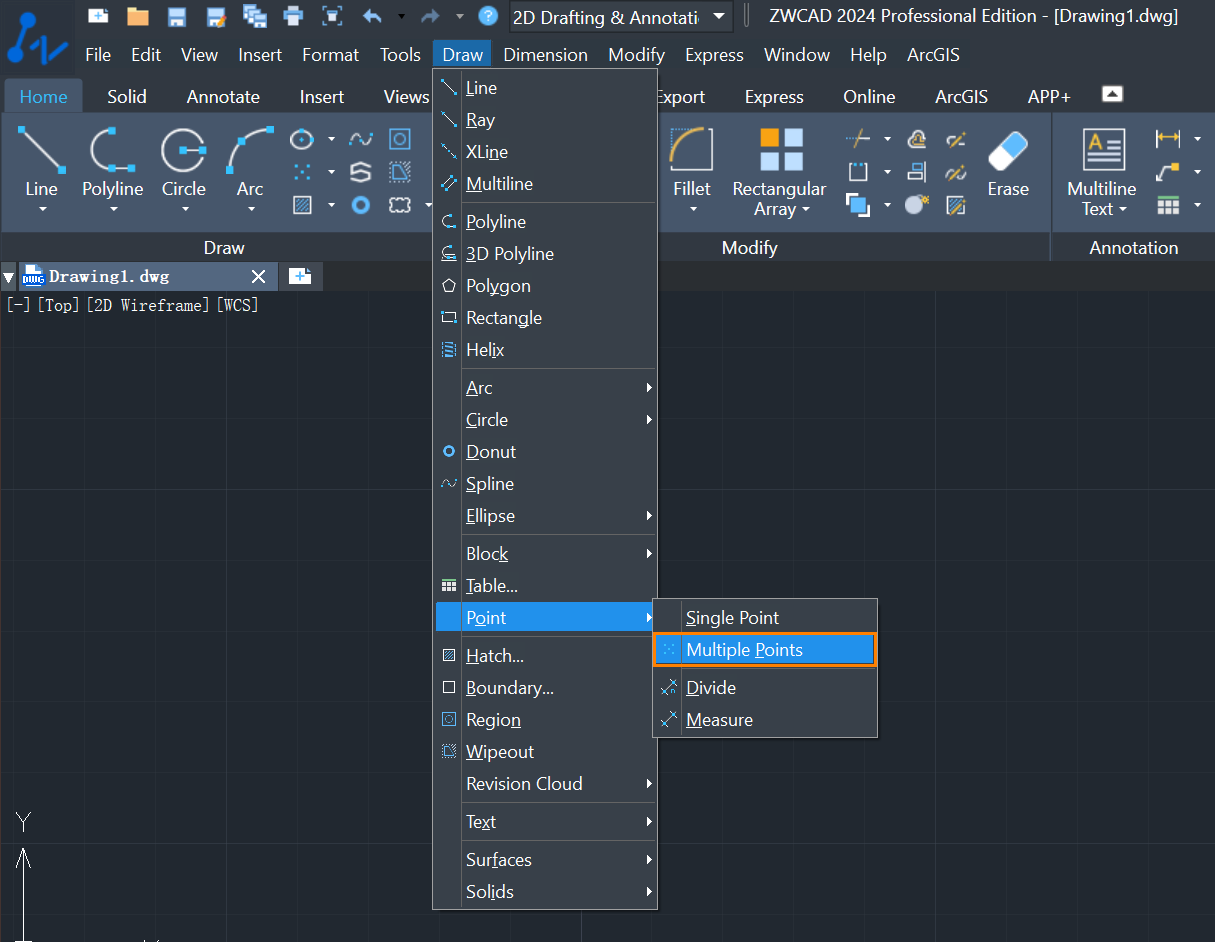Click the Donut icon in the ribbon Draw panel
The height and width of the screenshot is (942, 1215).
coord(361,205)
